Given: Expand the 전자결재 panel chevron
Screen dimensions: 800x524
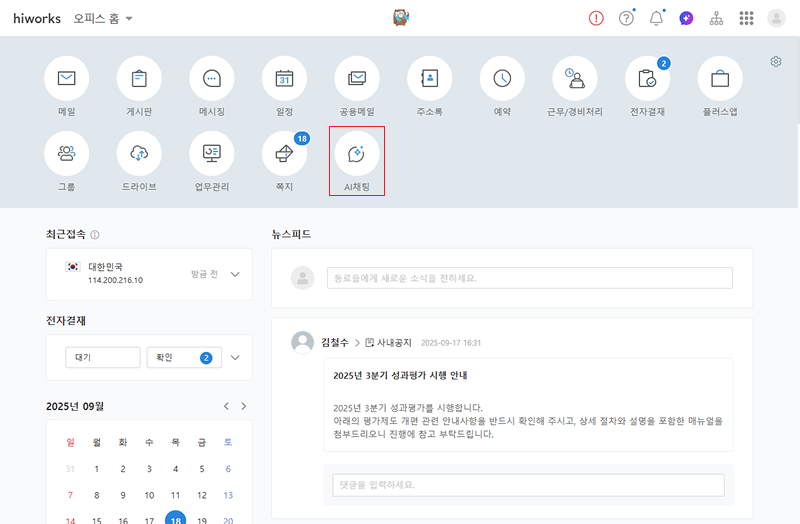Looking at the screenshot, I should pyautogui.click(x=235, y=357).
